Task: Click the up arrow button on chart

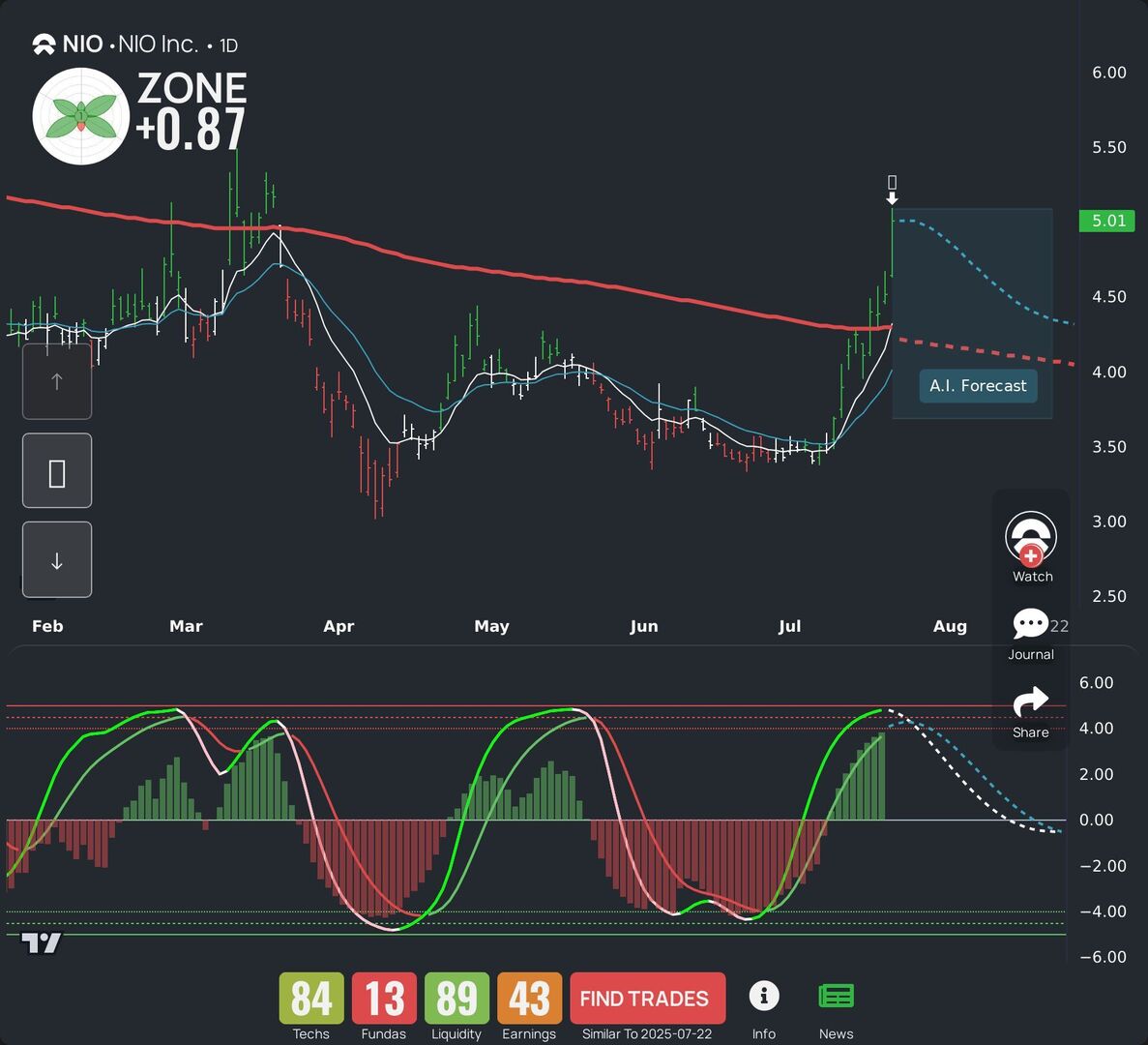Action: 57,381
